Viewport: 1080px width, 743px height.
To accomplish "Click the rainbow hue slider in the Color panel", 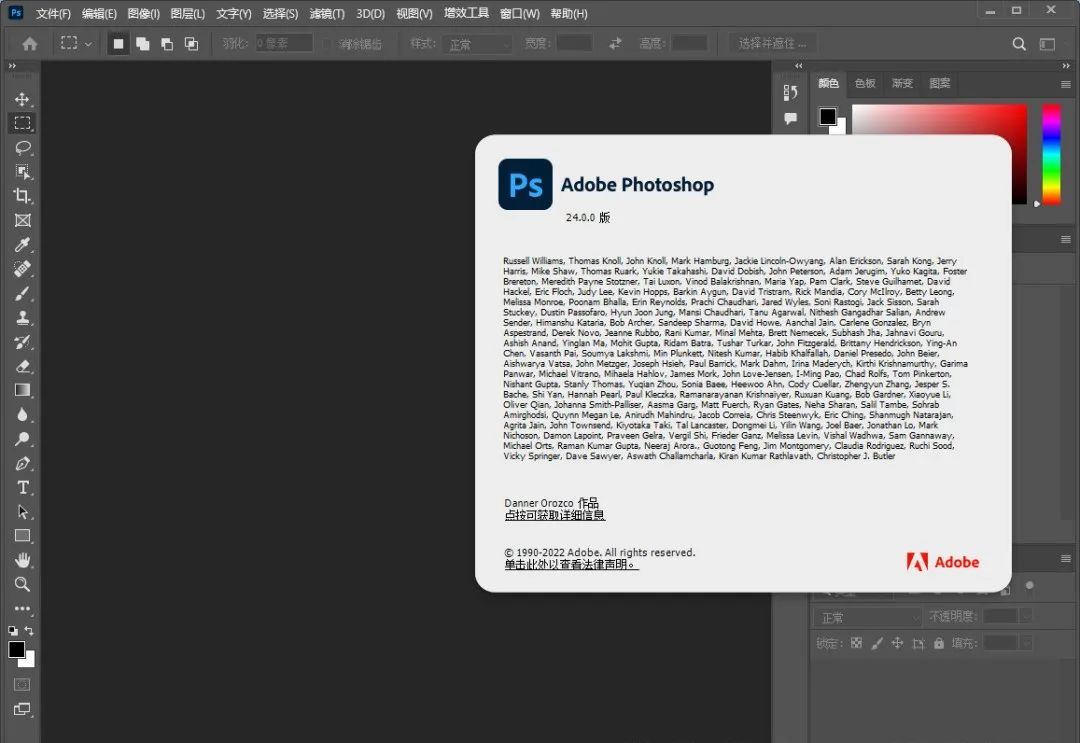I will coord(1051,155).
